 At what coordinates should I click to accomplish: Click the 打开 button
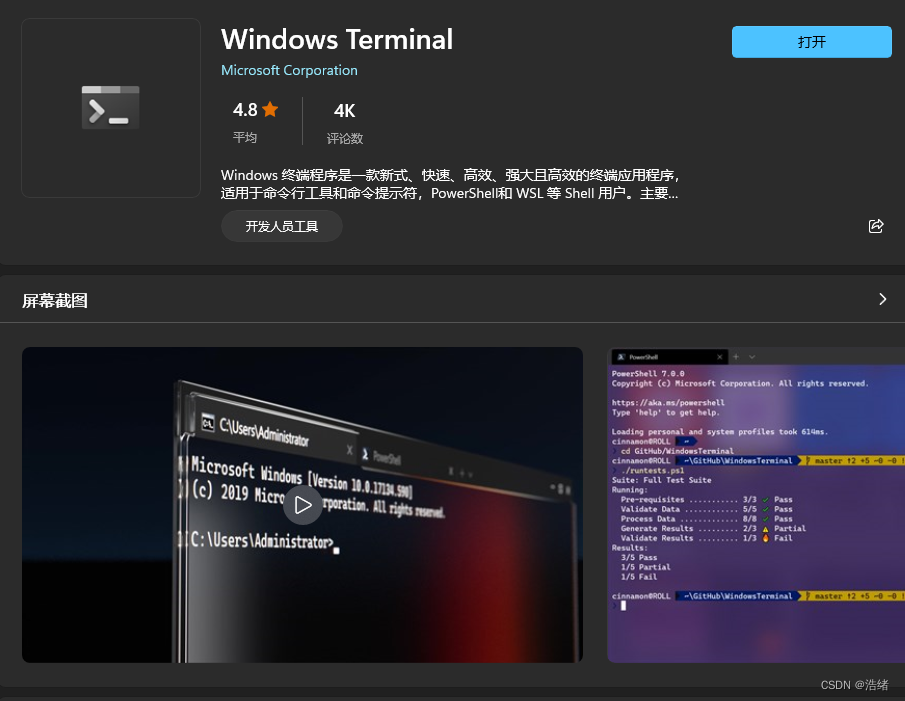811,42
